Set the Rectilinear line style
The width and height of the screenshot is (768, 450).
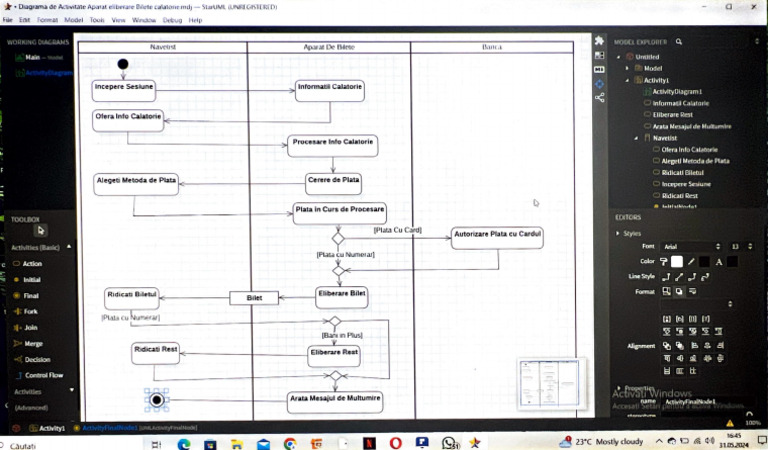(x=666, y=277)
